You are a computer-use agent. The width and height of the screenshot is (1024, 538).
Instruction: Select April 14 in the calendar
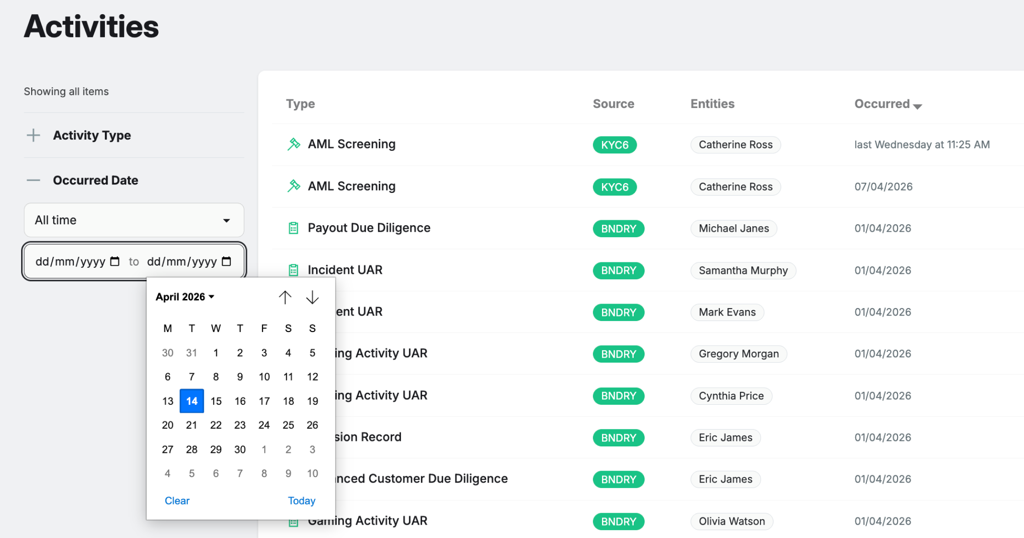pos(191,401)
